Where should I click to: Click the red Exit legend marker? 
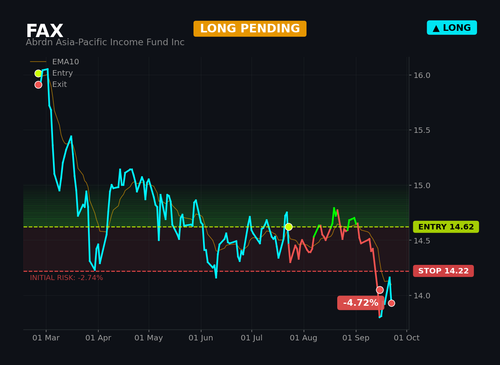[38, 85]
